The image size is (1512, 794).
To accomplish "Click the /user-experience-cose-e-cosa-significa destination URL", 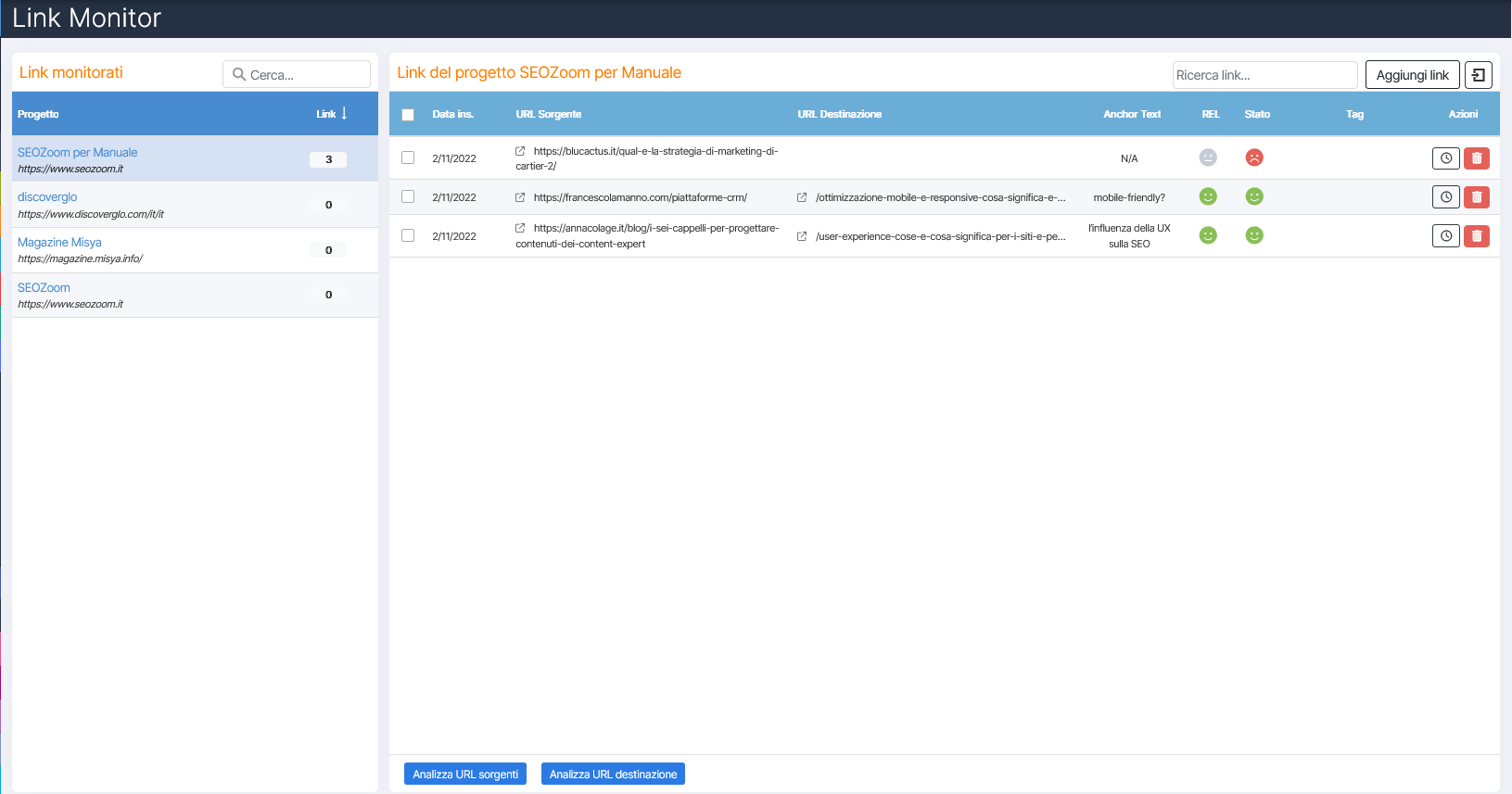I will point(941,236).
